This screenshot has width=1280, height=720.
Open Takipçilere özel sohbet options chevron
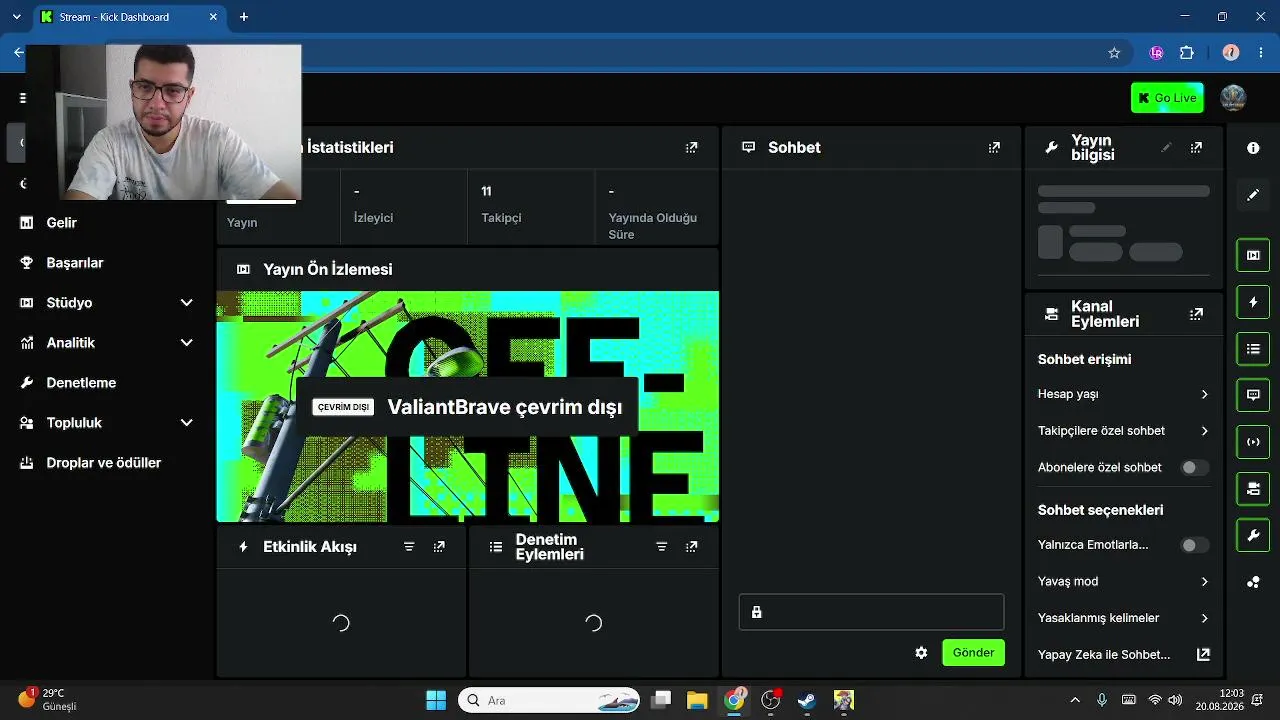coord(1204,431)
